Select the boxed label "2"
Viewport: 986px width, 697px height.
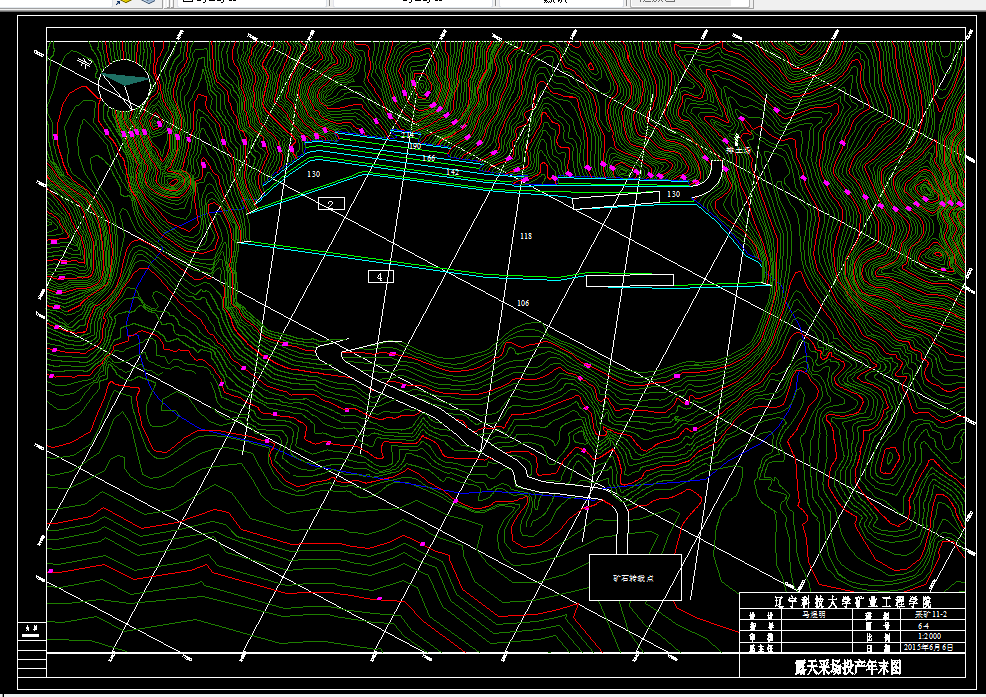point(331,204)
